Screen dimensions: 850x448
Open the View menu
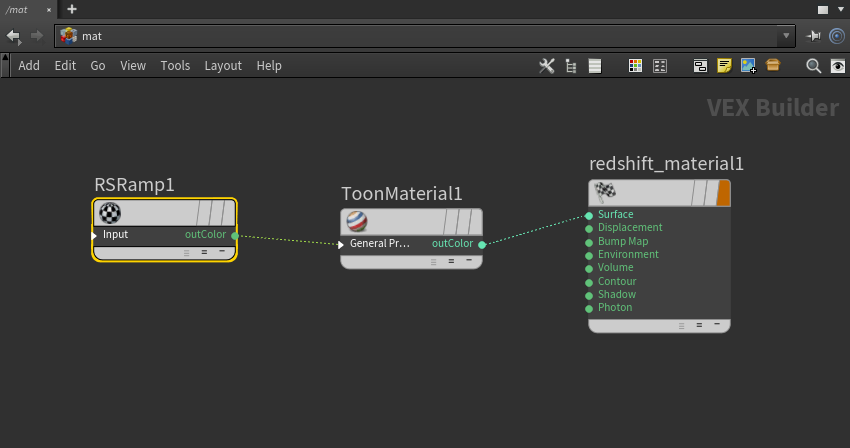point(133,66)
